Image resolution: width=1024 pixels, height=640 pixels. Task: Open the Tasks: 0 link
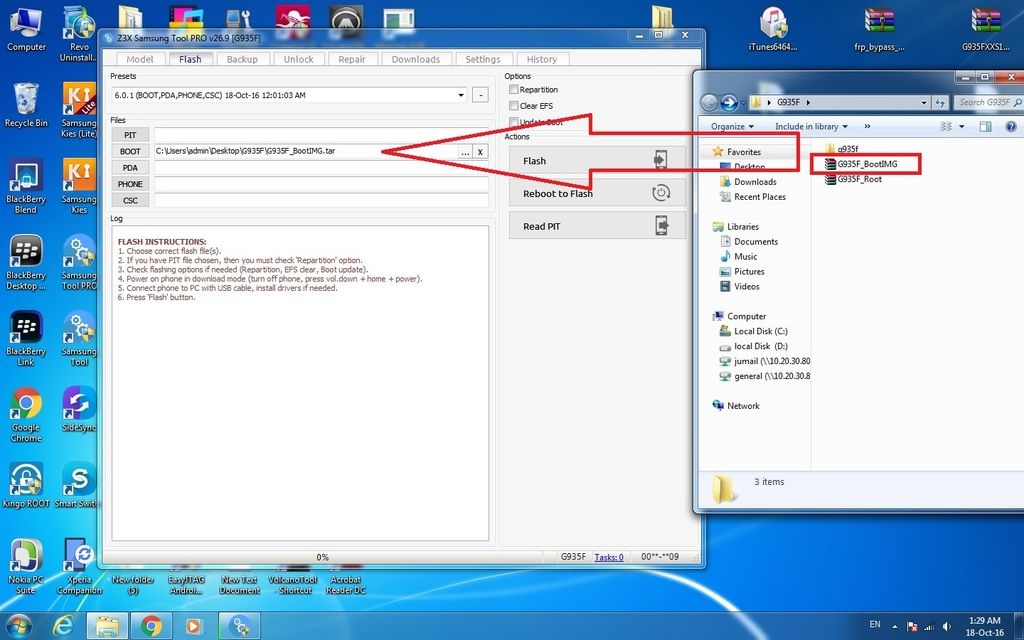(609, 557)
